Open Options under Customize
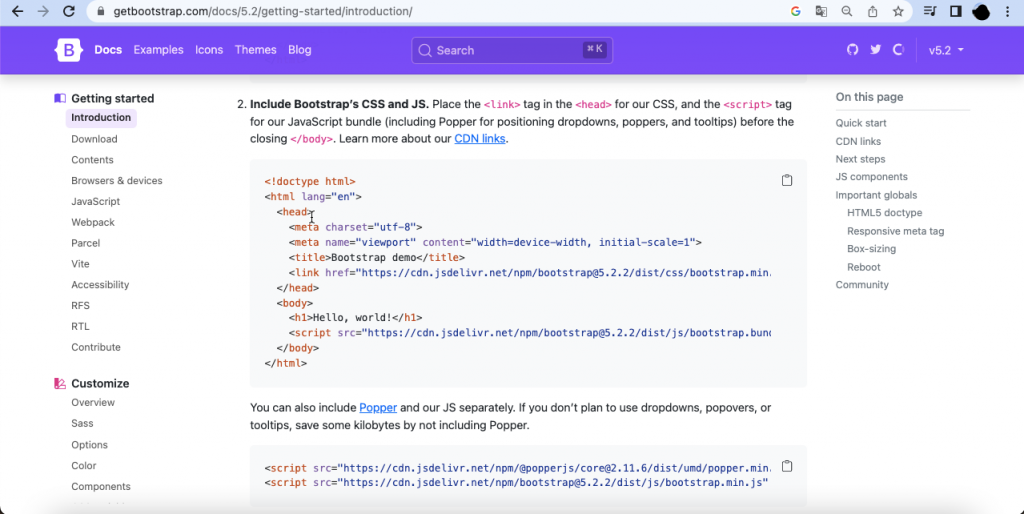1024x514 pixels. coord(89,445)
